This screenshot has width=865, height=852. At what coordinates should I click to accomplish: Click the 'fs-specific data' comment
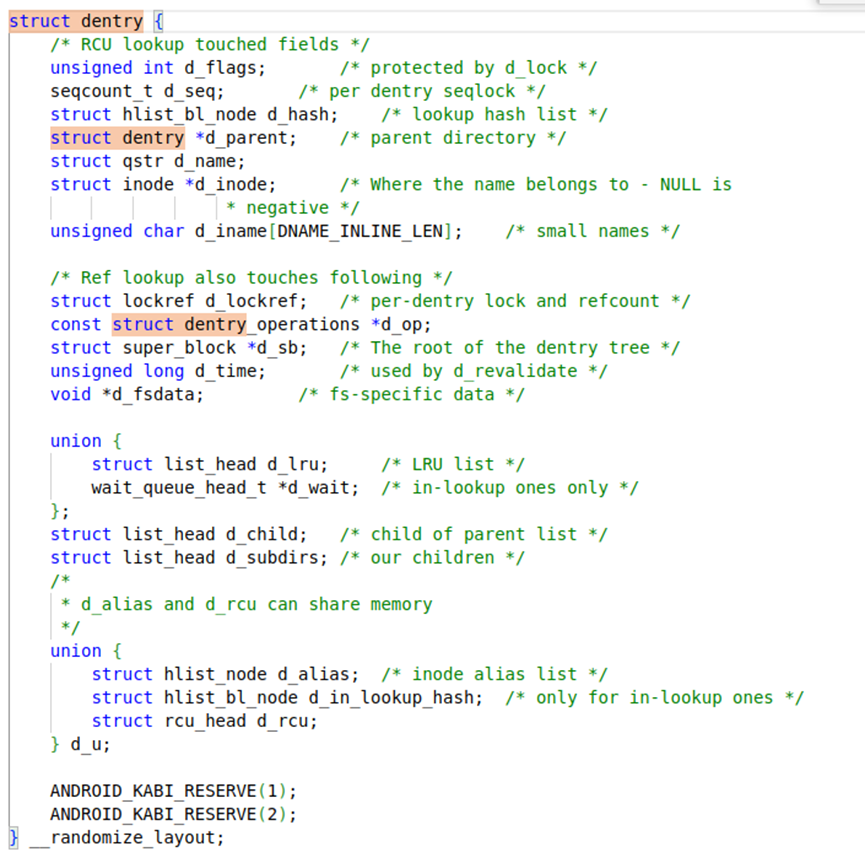[412, 395]
